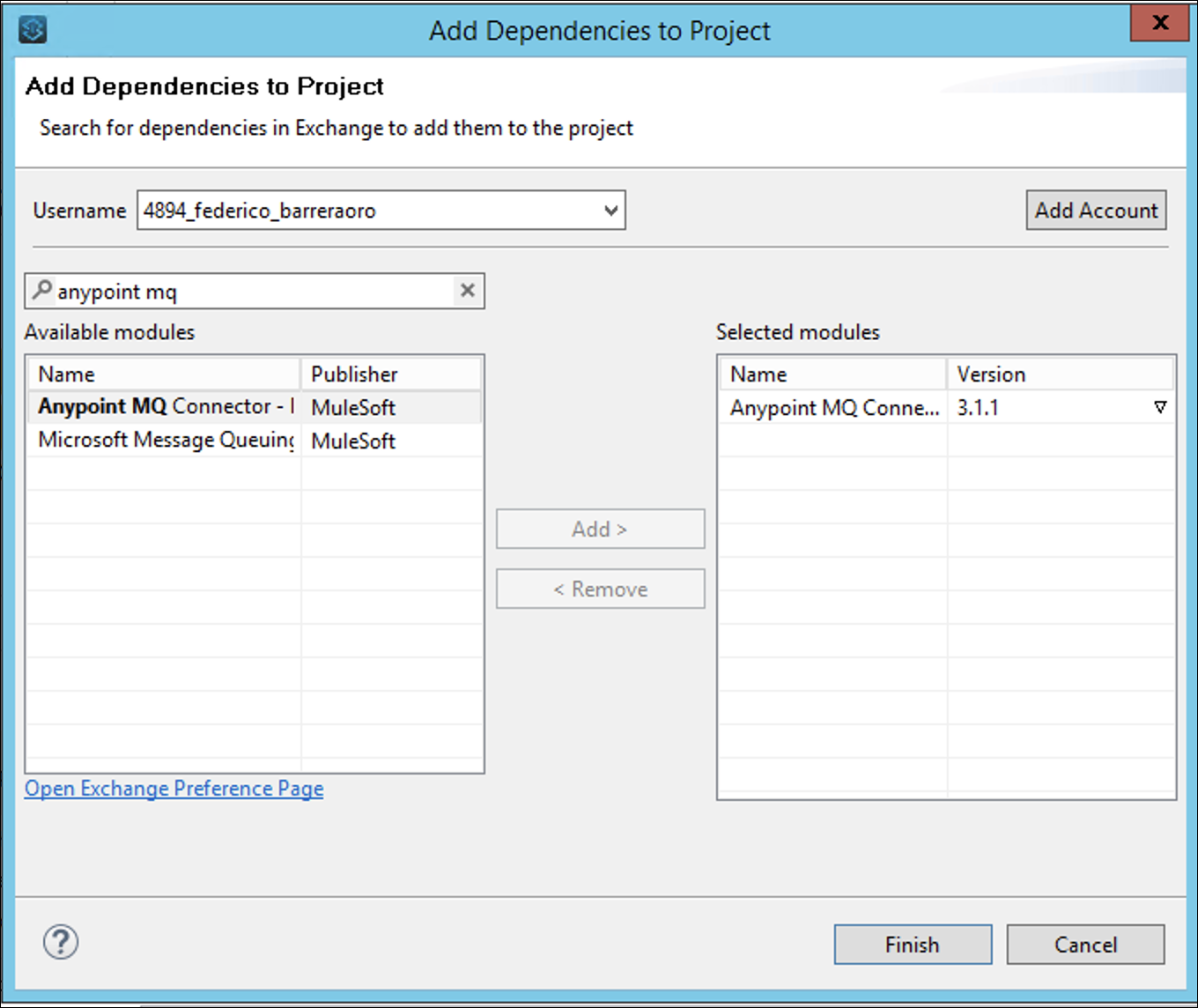
Task: Open the help question mark icon
Action: pyautogui.click(x=61, y=942)
